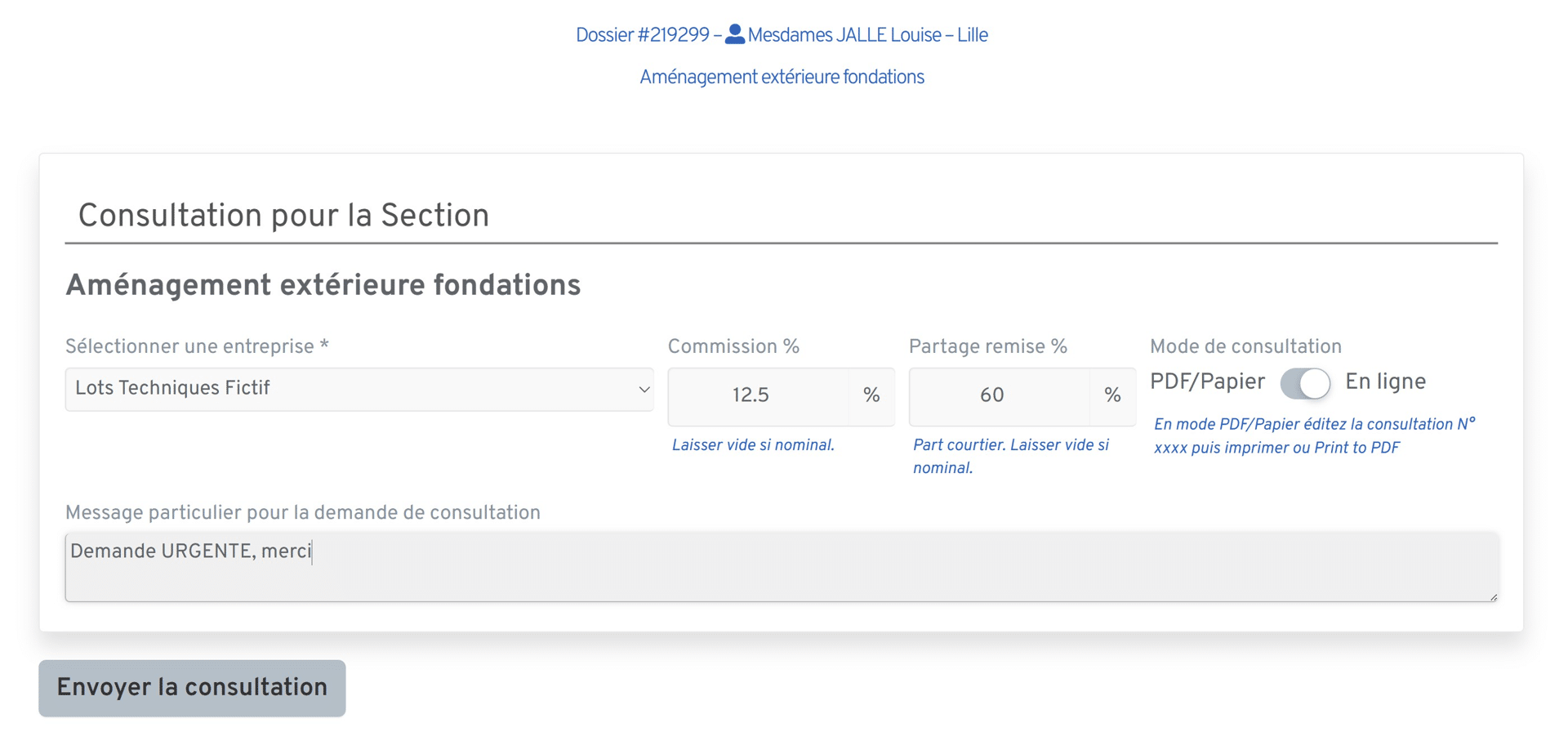Image resolution: width=1568 pixels, height=732 pixels.
Task: Focus the Commission field containing 12.5
Action: (757, 396)
